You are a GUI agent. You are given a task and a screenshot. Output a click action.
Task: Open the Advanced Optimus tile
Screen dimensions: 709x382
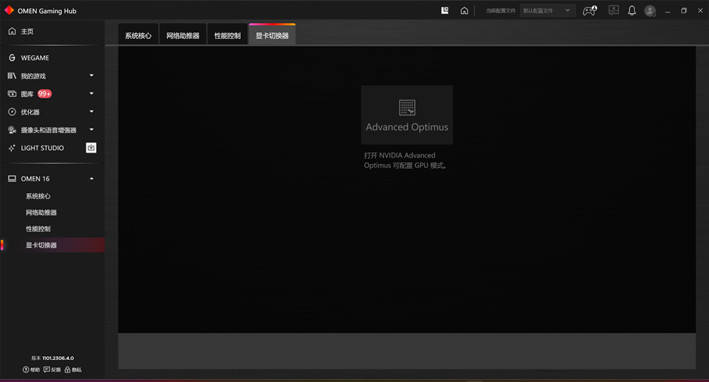407,115
